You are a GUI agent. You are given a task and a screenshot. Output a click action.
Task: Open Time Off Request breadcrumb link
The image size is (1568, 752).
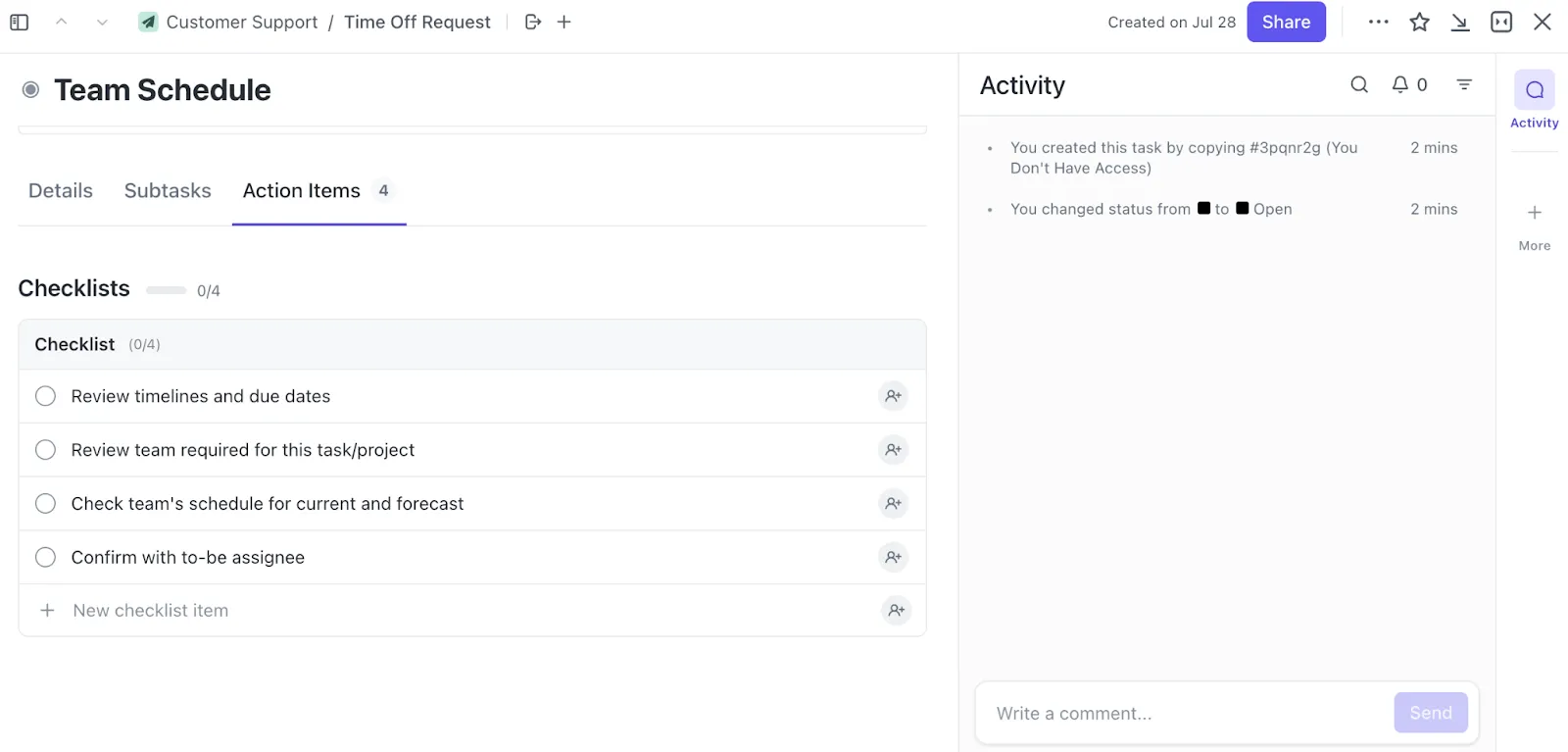pos(417,22)
